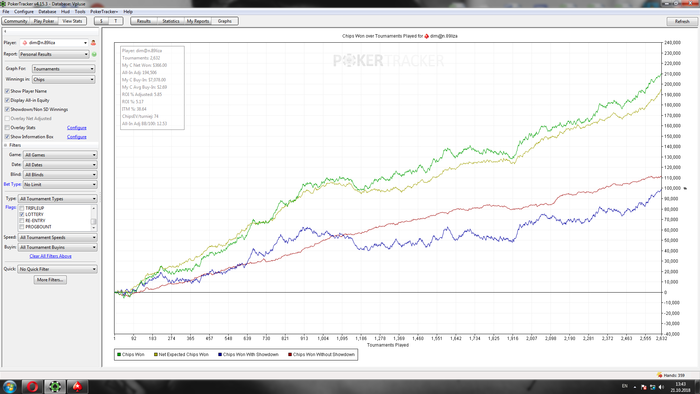Click the PokerStars icon in player field
700x394 pixels.
25,43
